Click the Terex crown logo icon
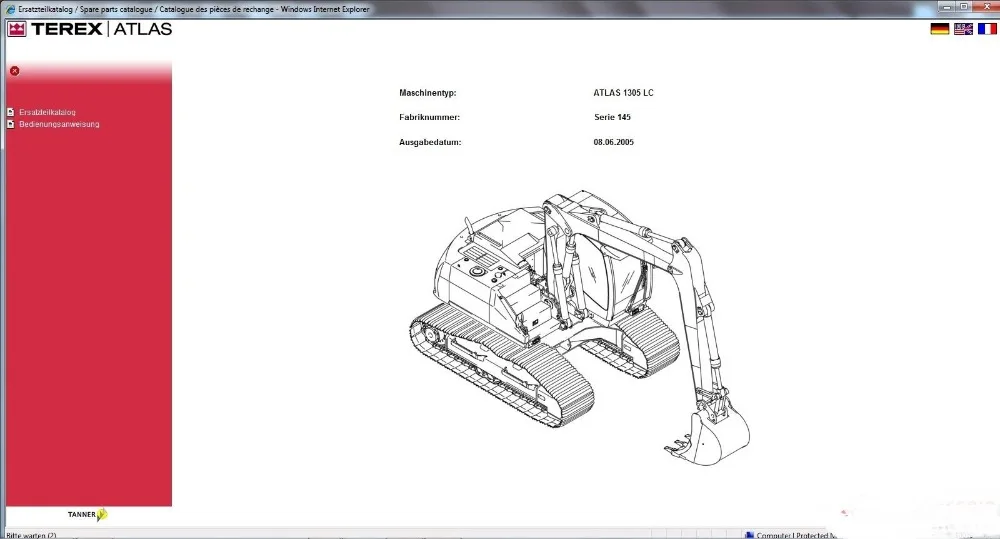 [x=17, y=29]
